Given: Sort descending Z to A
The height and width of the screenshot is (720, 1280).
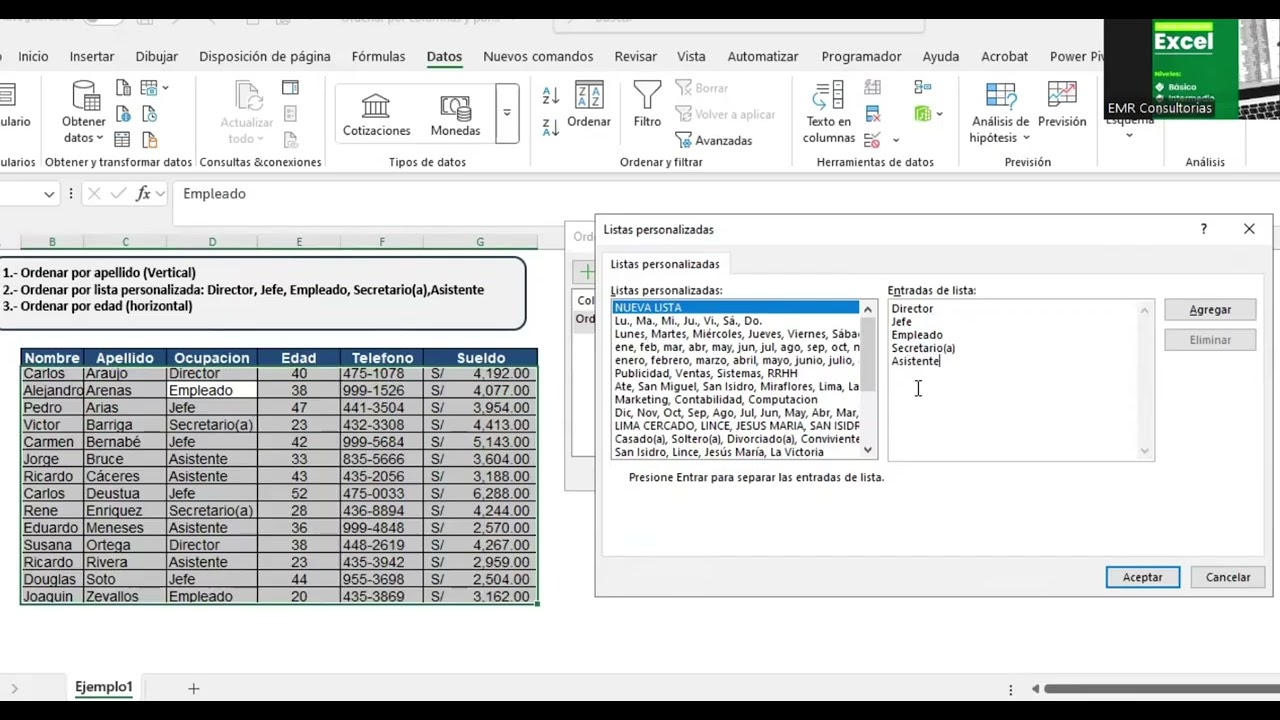Looking at the screenshot, I should [x=550, y=127].
